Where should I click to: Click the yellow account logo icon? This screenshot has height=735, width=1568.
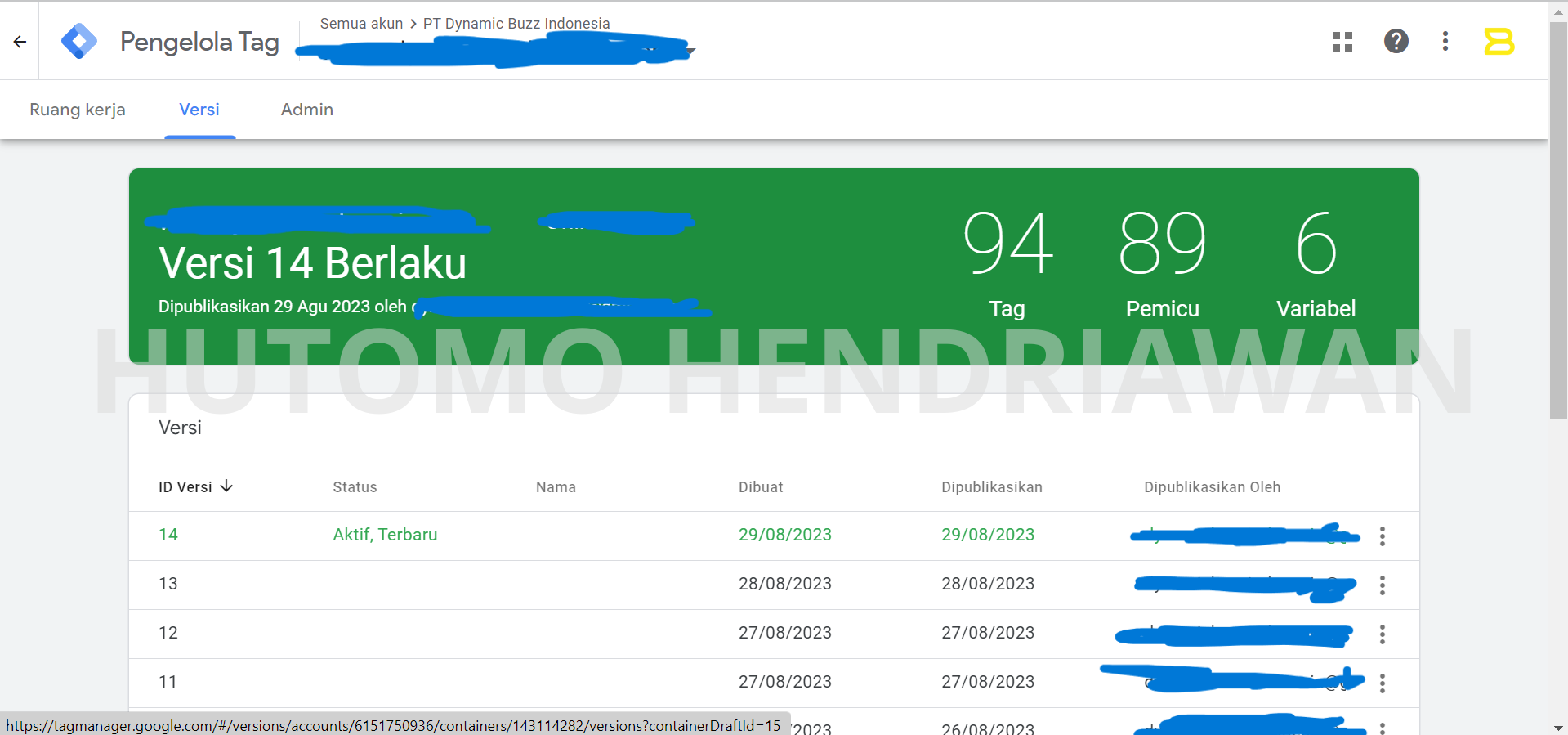1499,41
